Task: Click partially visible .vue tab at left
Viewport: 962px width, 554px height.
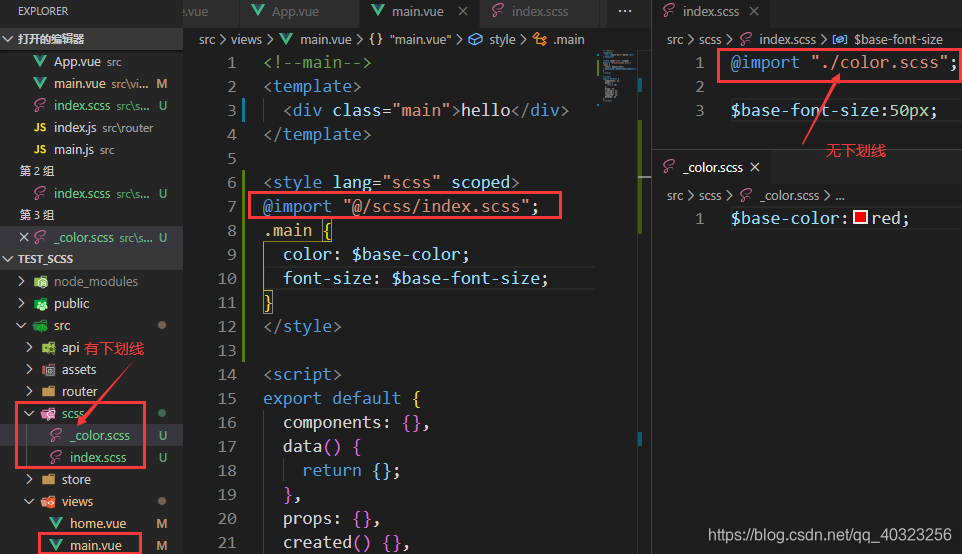Action: pyautogui.click(x=196, y=11)
